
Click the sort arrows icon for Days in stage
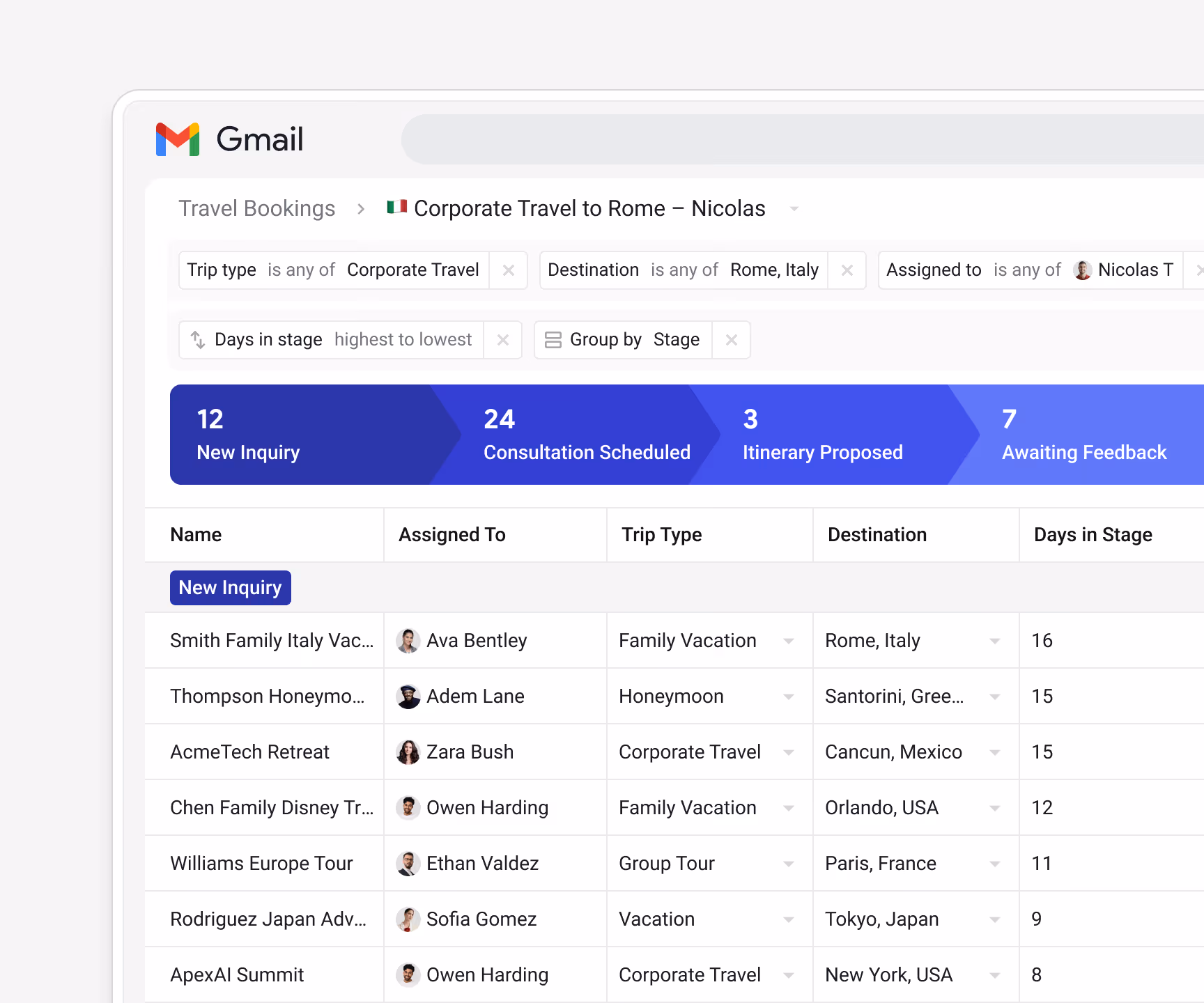[x=198, y=340]
